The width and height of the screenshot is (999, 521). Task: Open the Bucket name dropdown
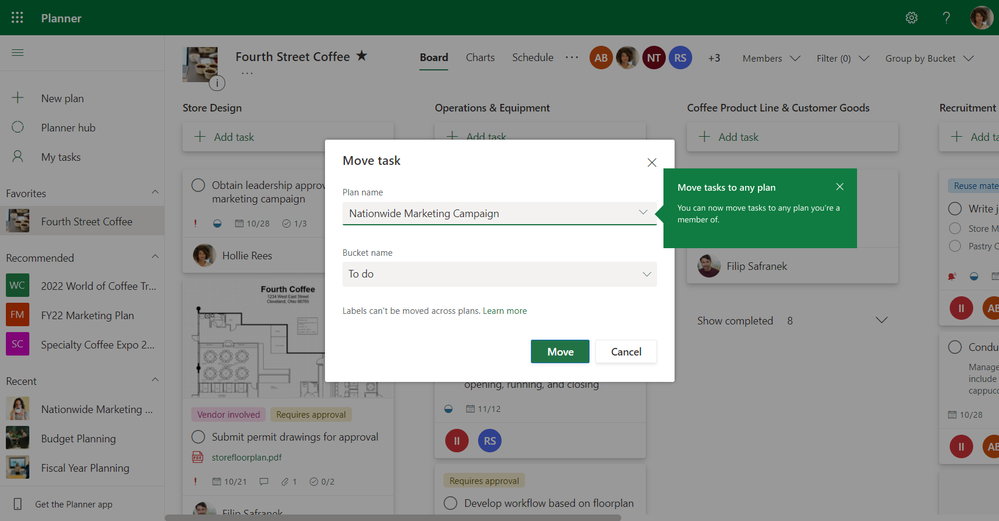[499, 274]
